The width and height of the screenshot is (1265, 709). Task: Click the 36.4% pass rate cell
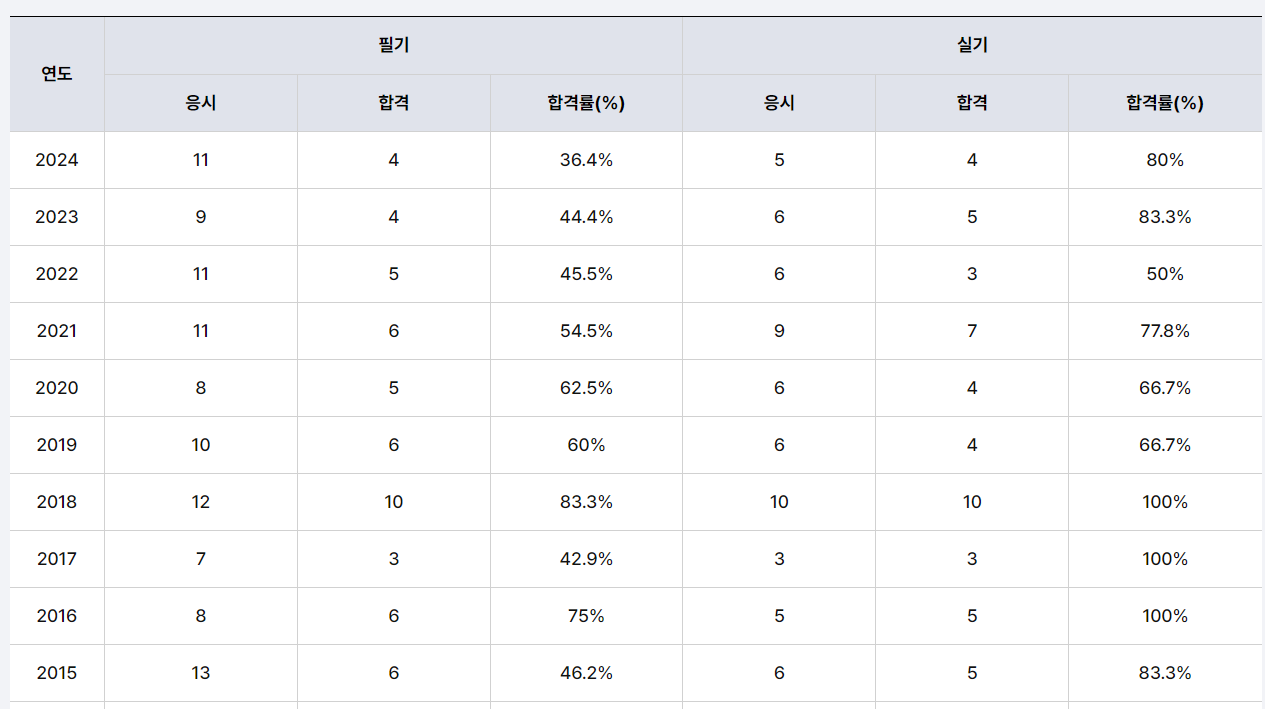[586, 160]
